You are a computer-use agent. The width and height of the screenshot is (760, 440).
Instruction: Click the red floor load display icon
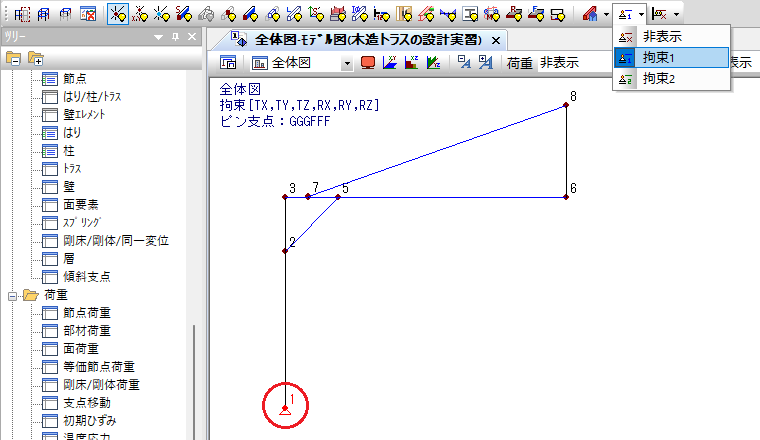tap(338, 14)
